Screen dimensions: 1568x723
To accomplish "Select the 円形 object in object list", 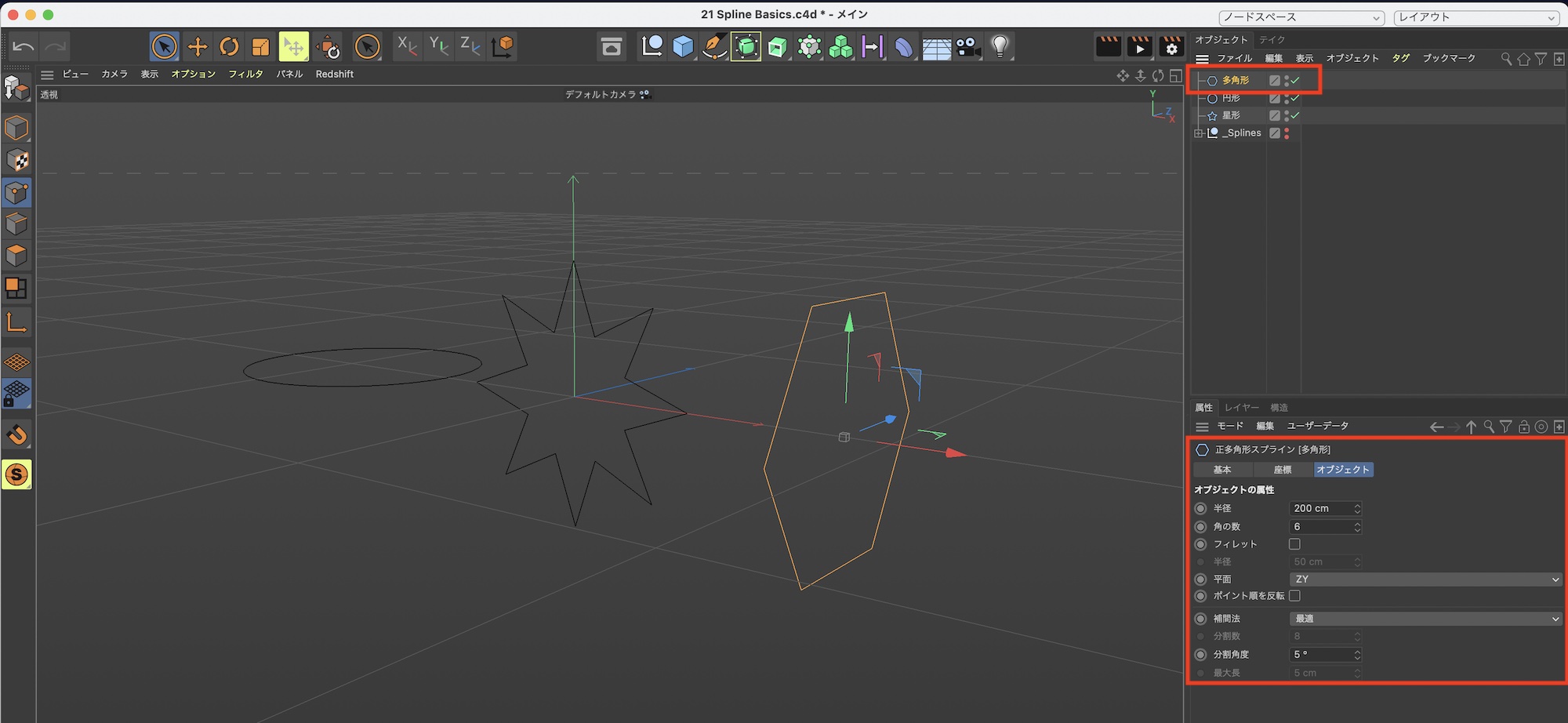I will tap(1231, 98).
